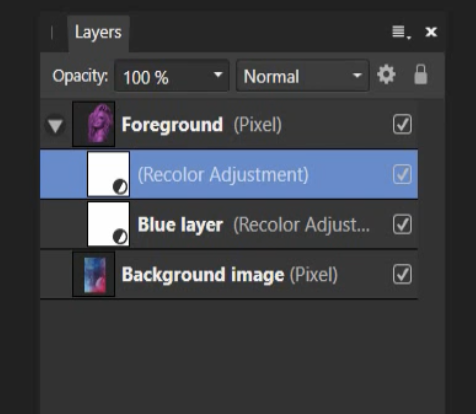Select the Blue layer Recolor Adjustment row

229,224
